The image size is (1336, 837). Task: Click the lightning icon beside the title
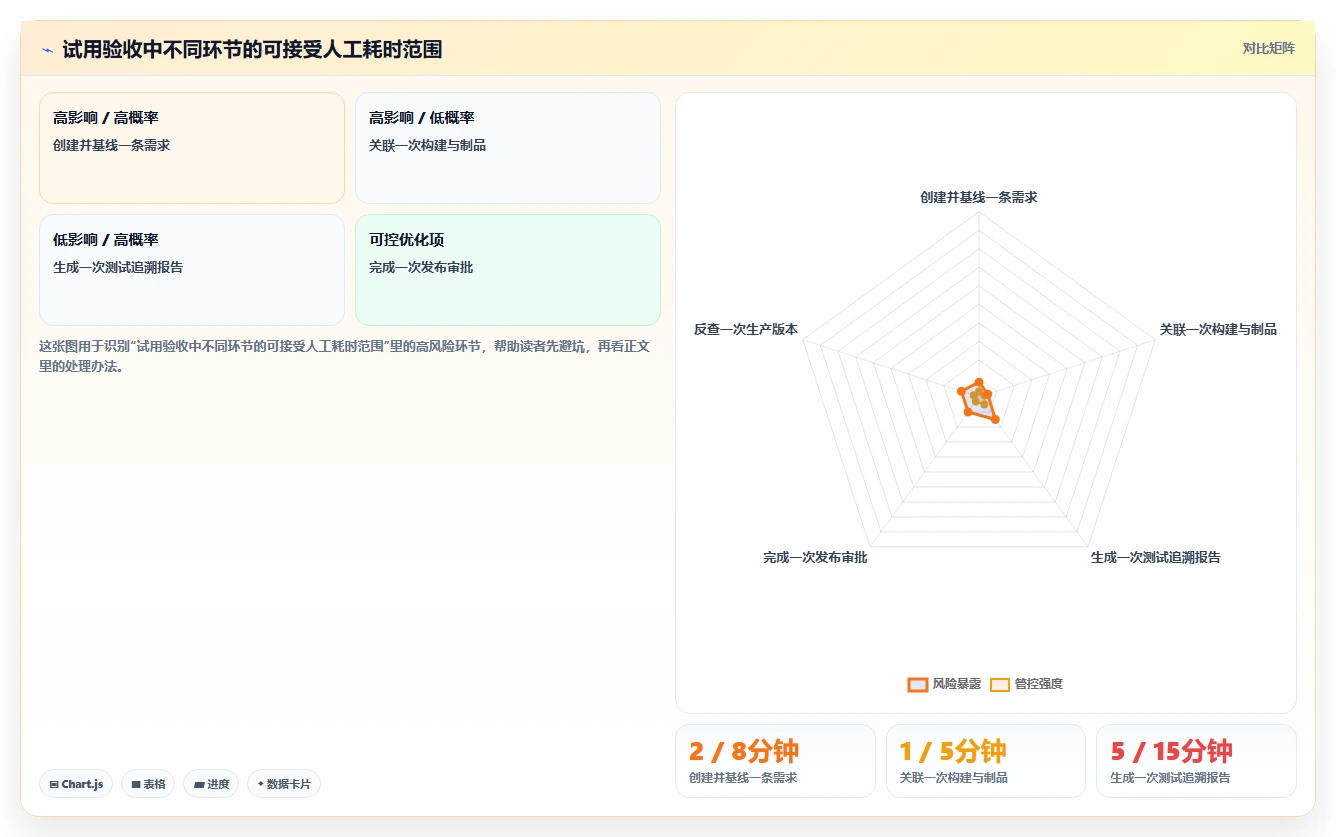click(47, 49)
